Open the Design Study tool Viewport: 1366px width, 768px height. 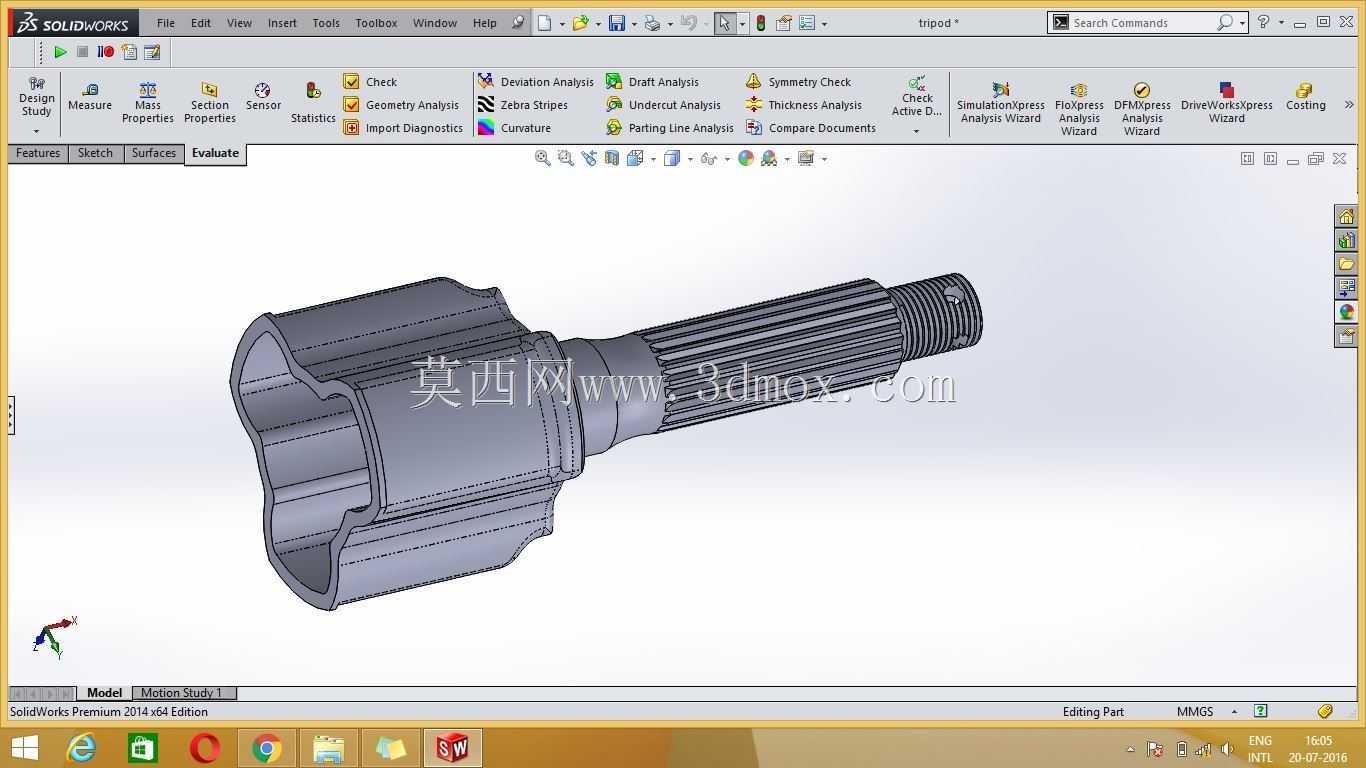pyautogui.click(x=37, y=96)
